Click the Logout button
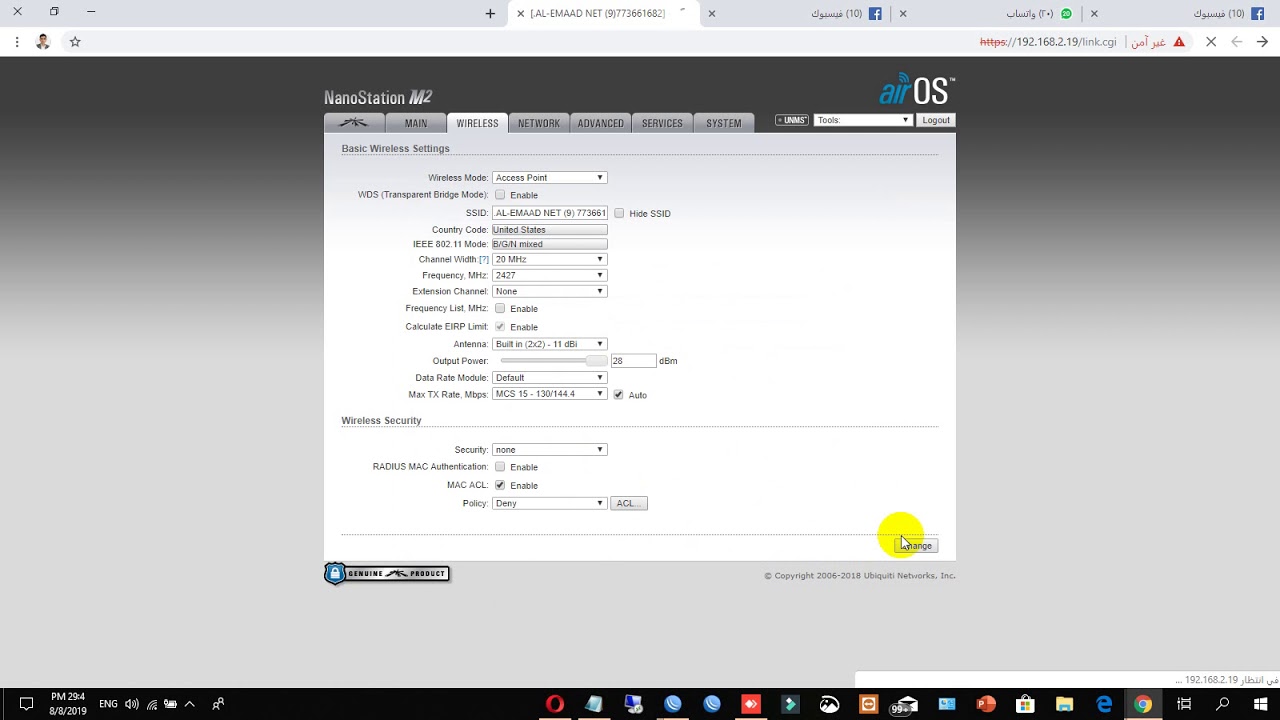1280x720 pixels. click(x=936, y=120)
